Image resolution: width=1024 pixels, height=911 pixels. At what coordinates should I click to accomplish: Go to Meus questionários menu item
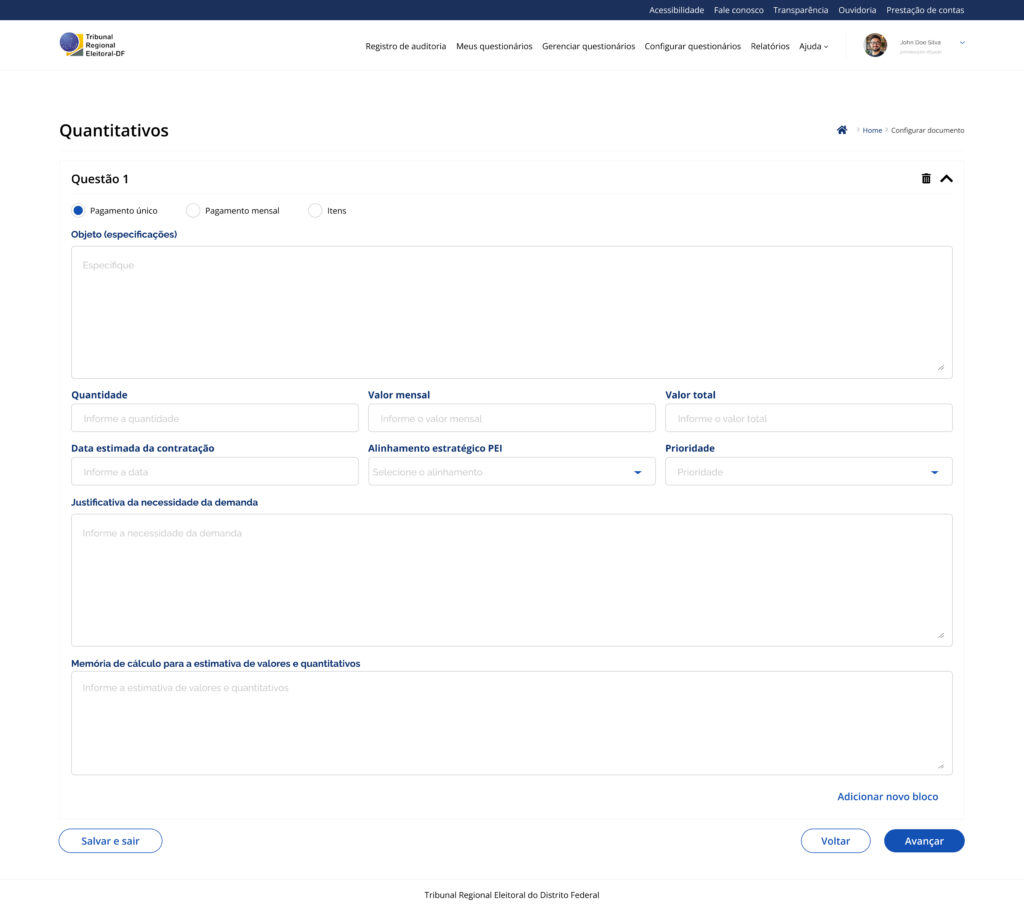pos(494,46)
